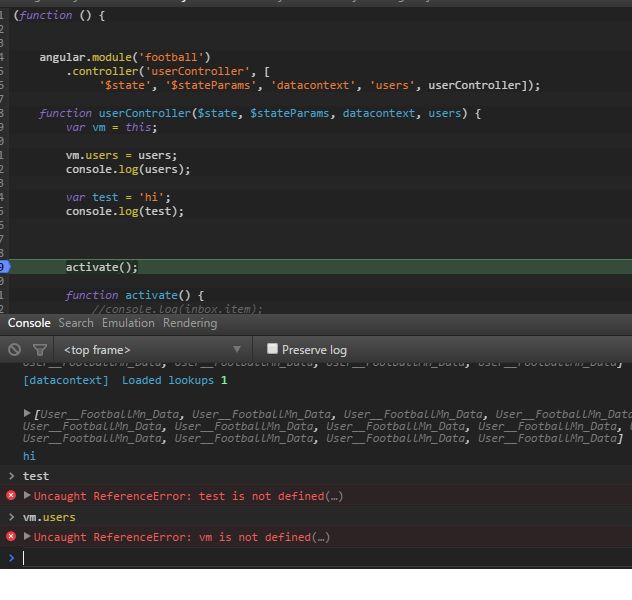The image size is (632, 600).
Task: Open the console filter funnel icon
Action: click(40, 349)
